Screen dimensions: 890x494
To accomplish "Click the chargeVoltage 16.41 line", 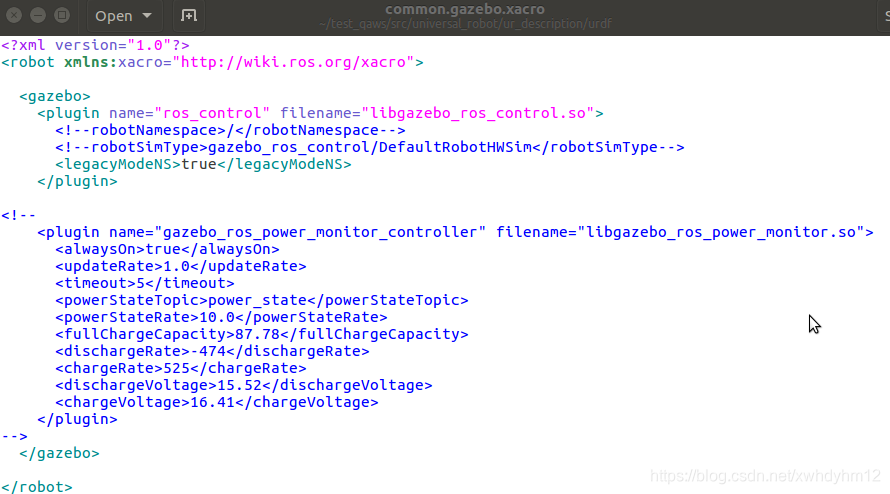I will 217,403.
